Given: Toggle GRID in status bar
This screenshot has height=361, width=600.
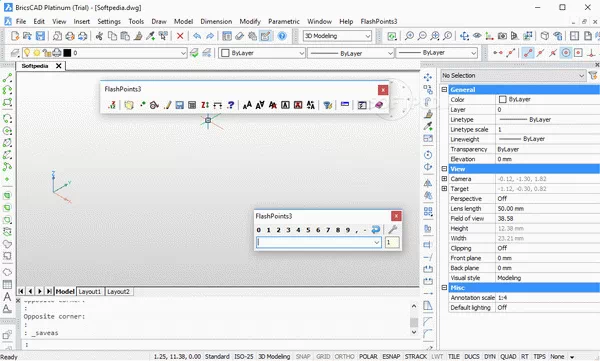Looking at the screenshot, I should [x=323, y=356].
